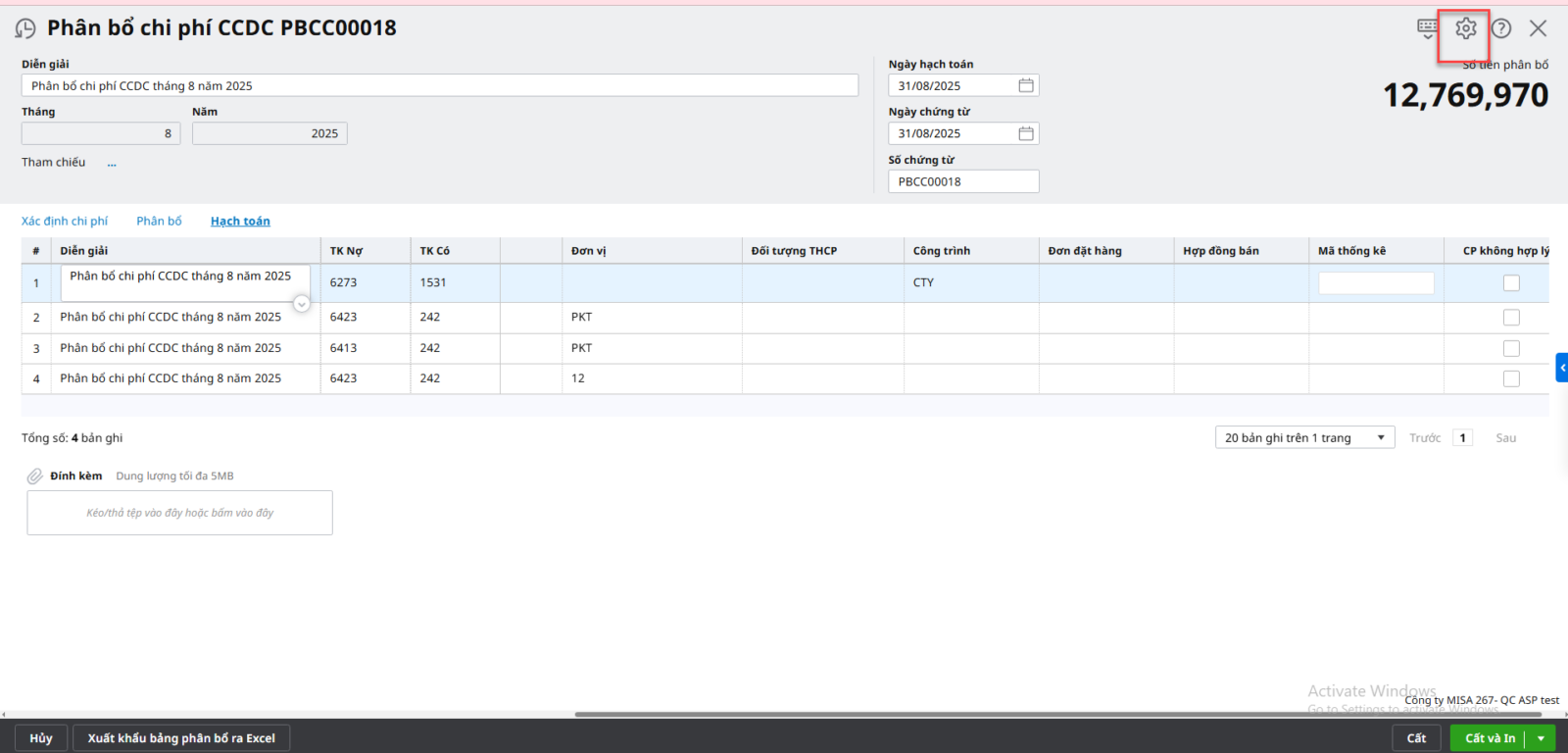Expand the row 1 Diễn giải text box
Screen dimensions: 1568x753
point(302,304)
